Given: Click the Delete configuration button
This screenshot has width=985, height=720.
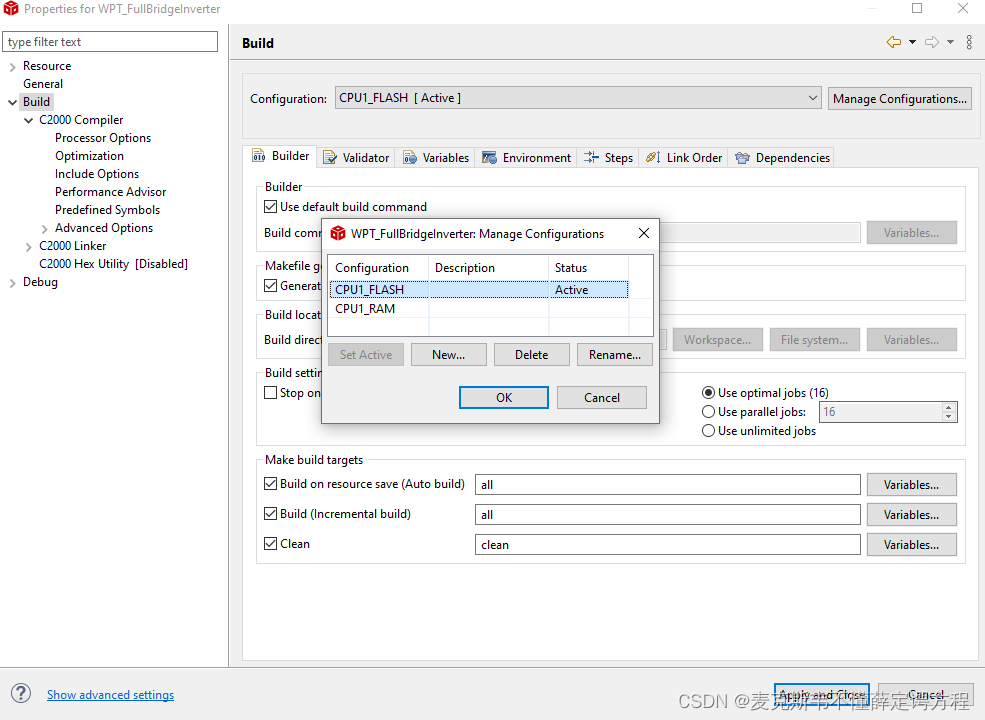Looking at the screenshot, I should 531,354.
